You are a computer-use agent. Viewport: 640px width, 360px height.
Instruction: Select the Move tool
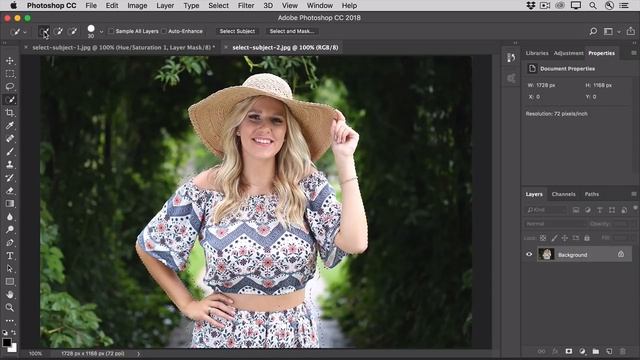click(x=10, y=61)
